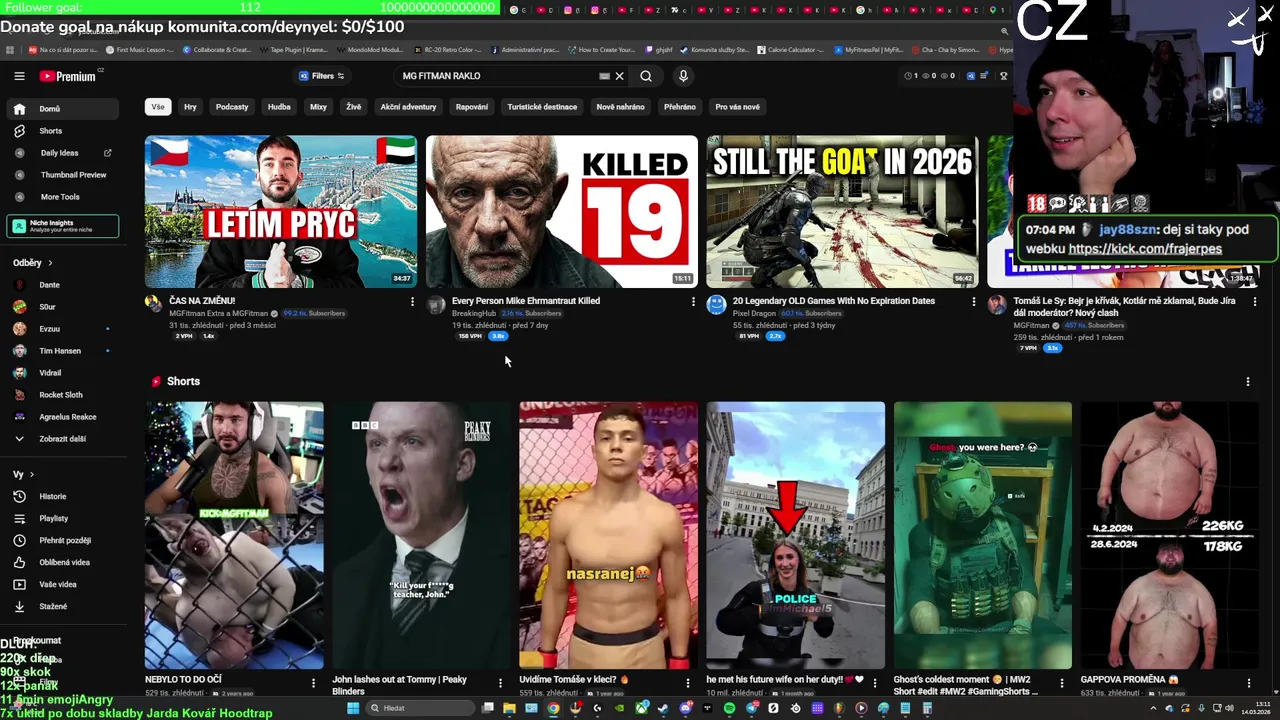Image resolution: width=1280 pixels, height=720 pixels.
Task: Click the YouTube Premium logo
Action: coord(68,76)
